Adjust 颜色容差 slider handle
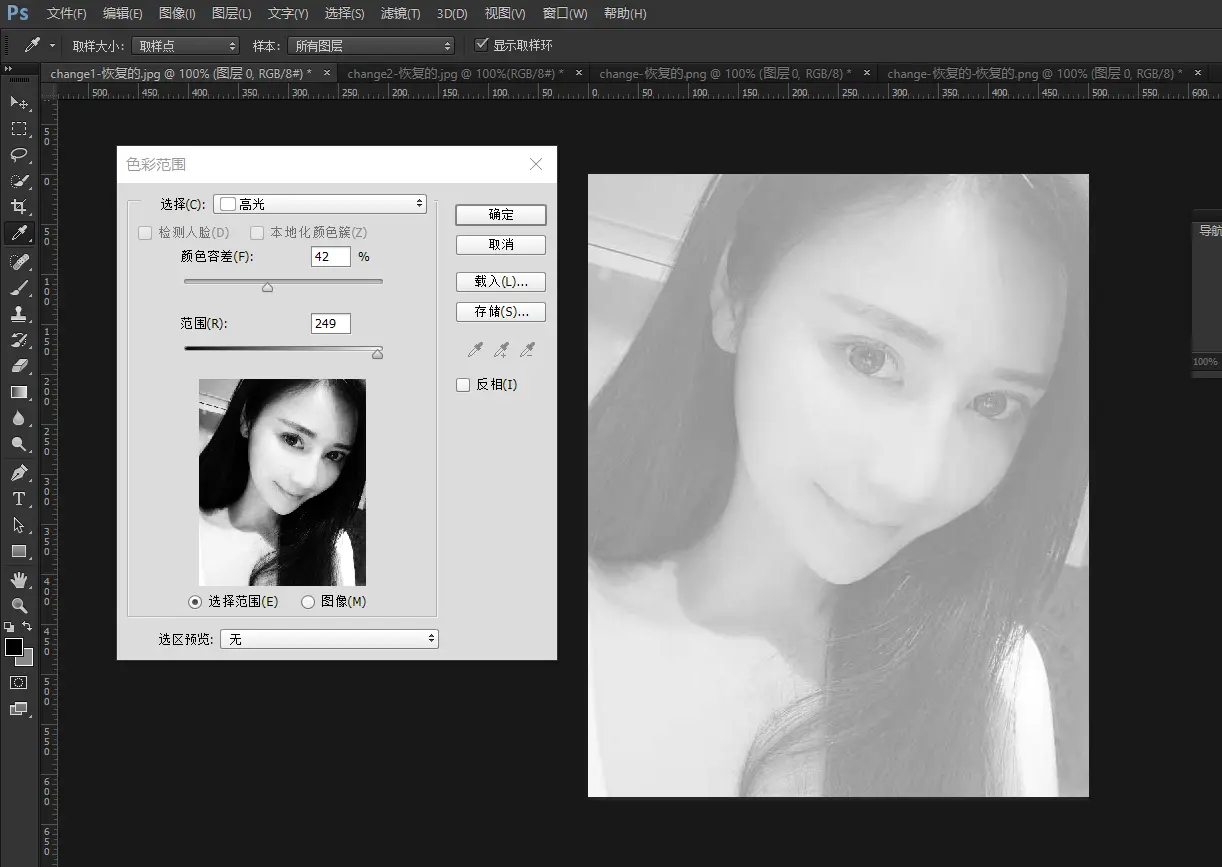1222x867 pixels. click(x=267, y=287)
